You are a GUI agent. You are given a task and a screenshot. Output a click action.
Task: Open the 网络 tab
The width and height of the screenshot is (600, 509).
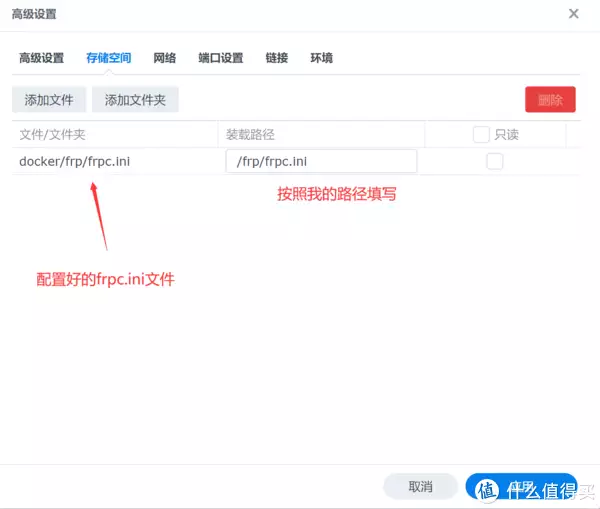[165, 58]
